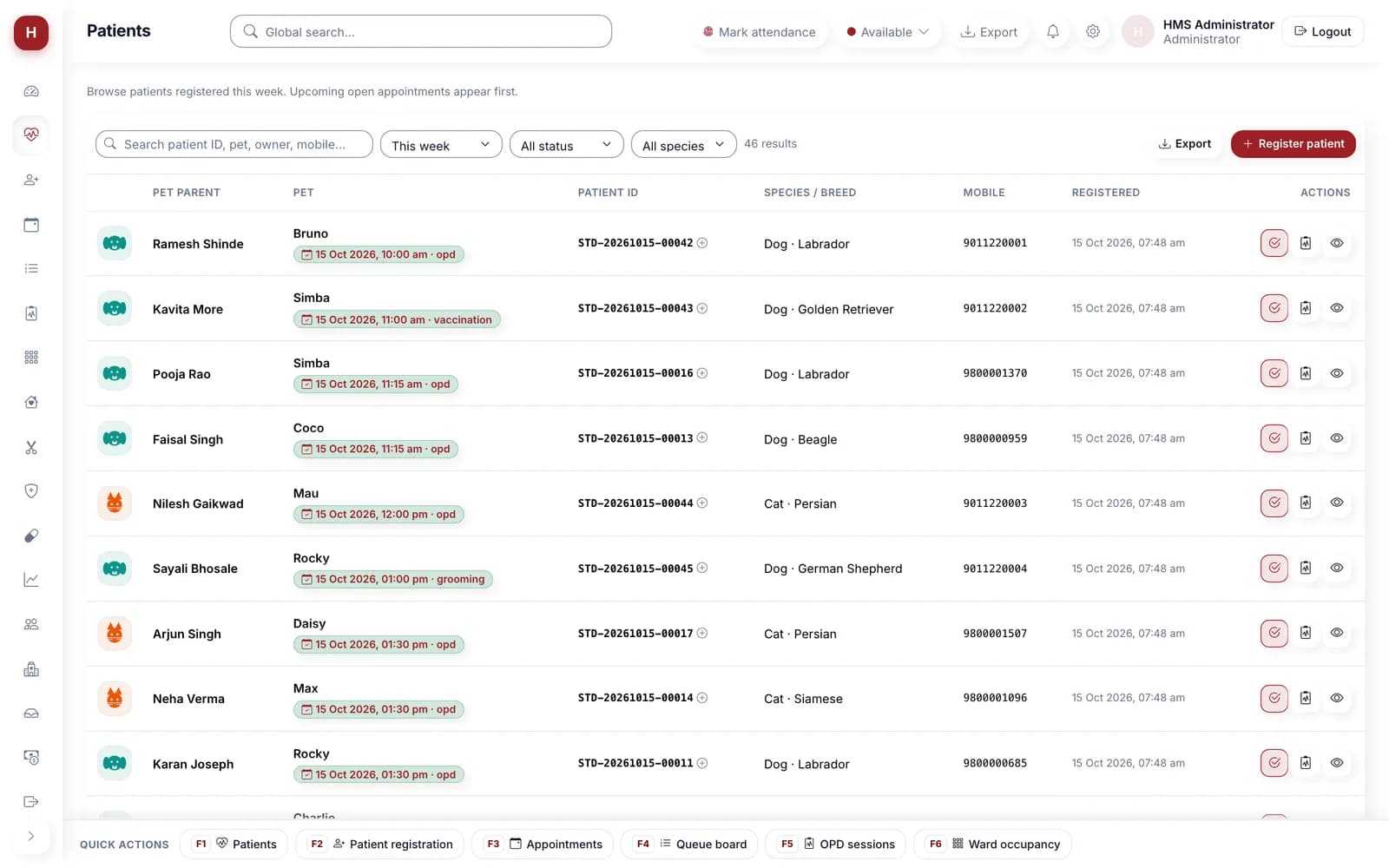
Task: Open settings gear in header
Action: point(1093,32)
